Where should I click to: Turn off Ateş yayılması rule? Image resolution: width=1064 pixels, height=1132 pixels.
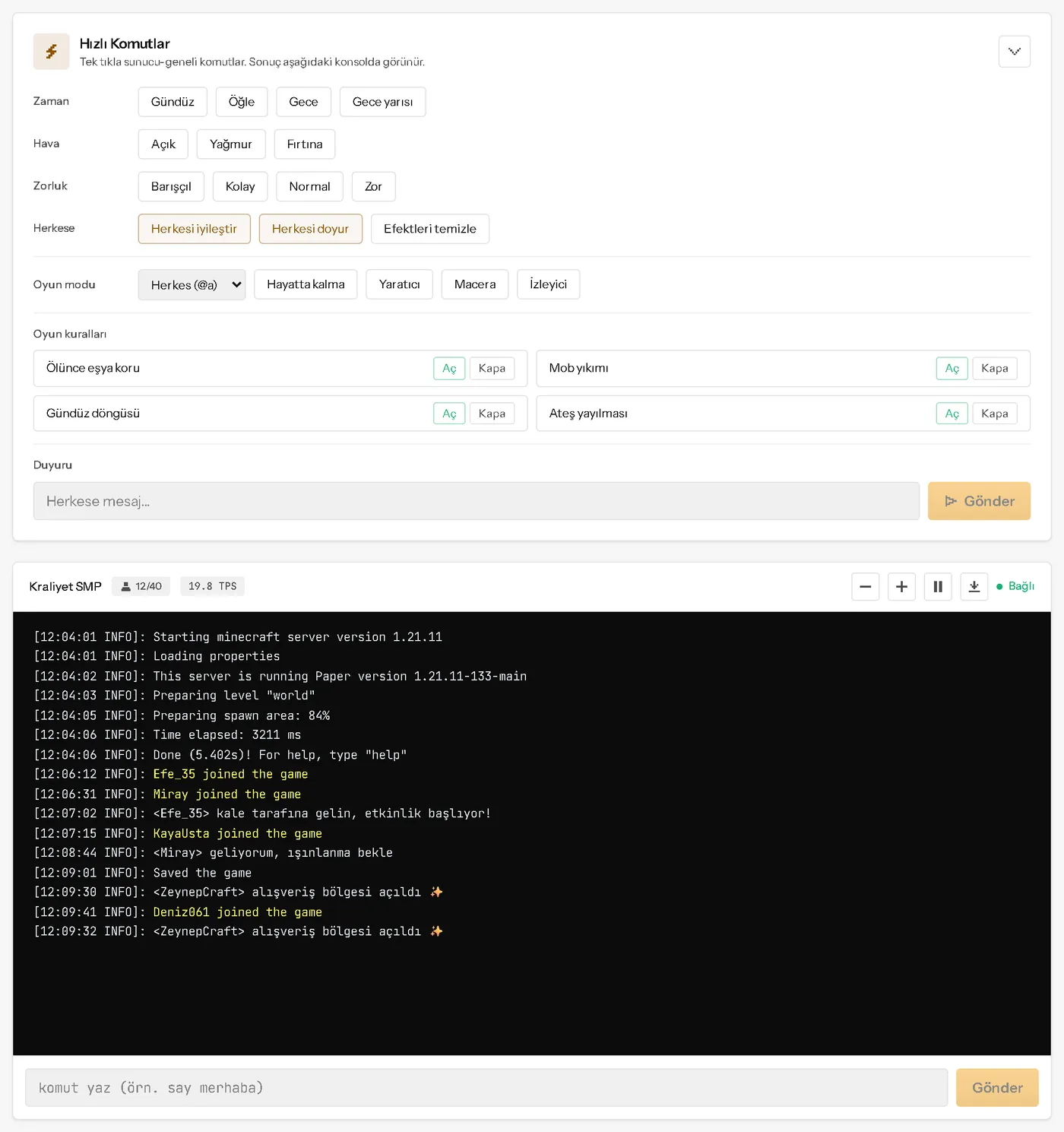coord(995,414)
